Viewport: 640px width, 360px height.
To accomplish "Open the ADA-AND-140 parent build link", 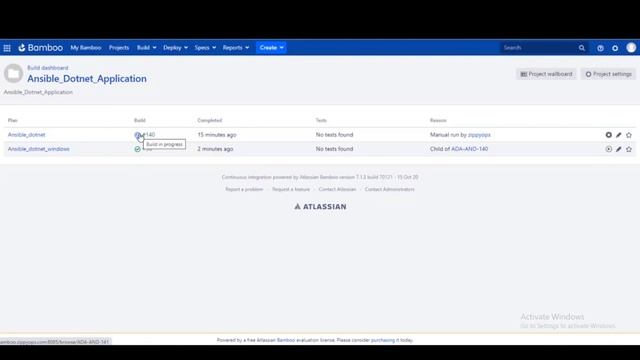I will tap(469, 149).
